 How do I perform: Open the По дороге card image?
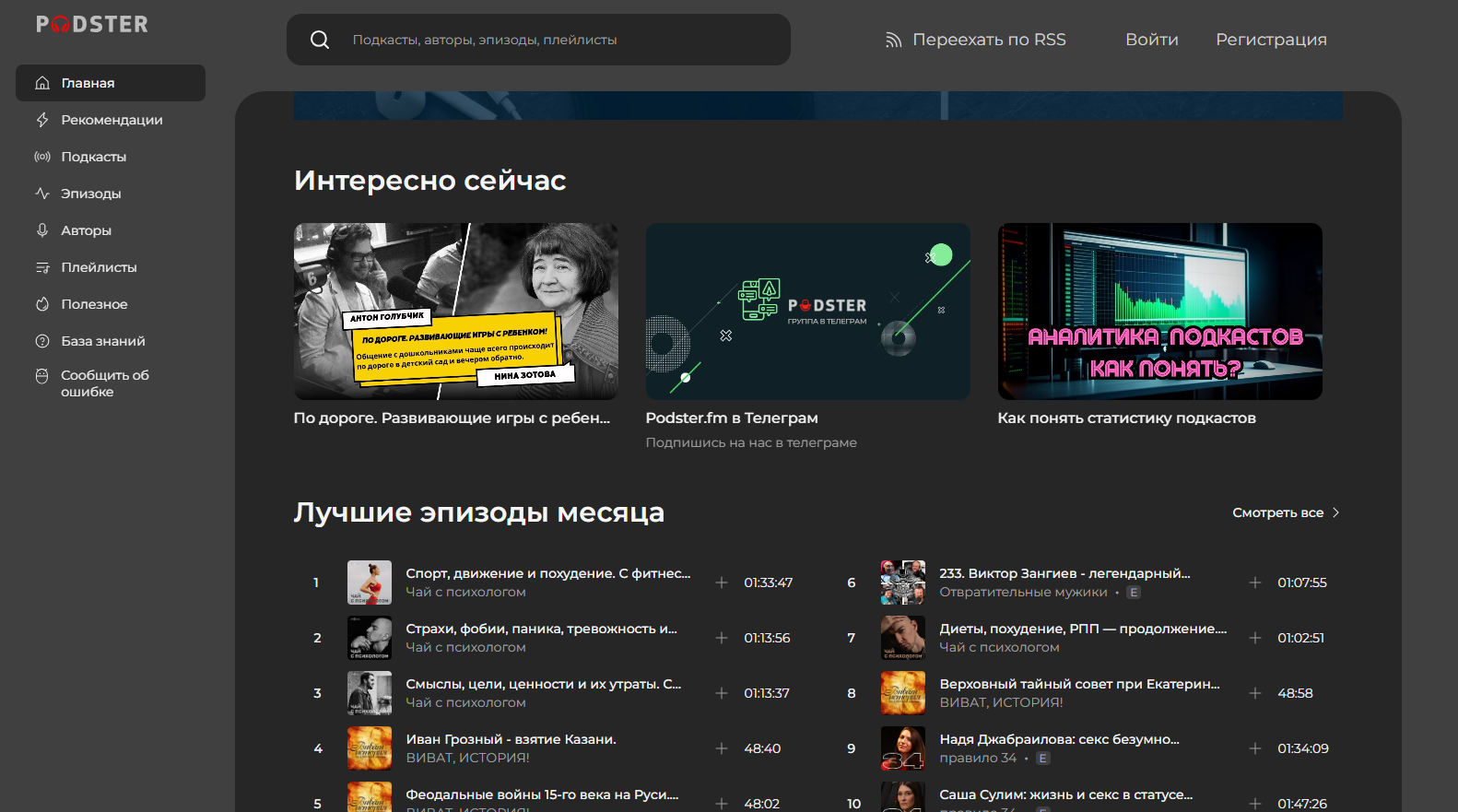click(455, 312)
